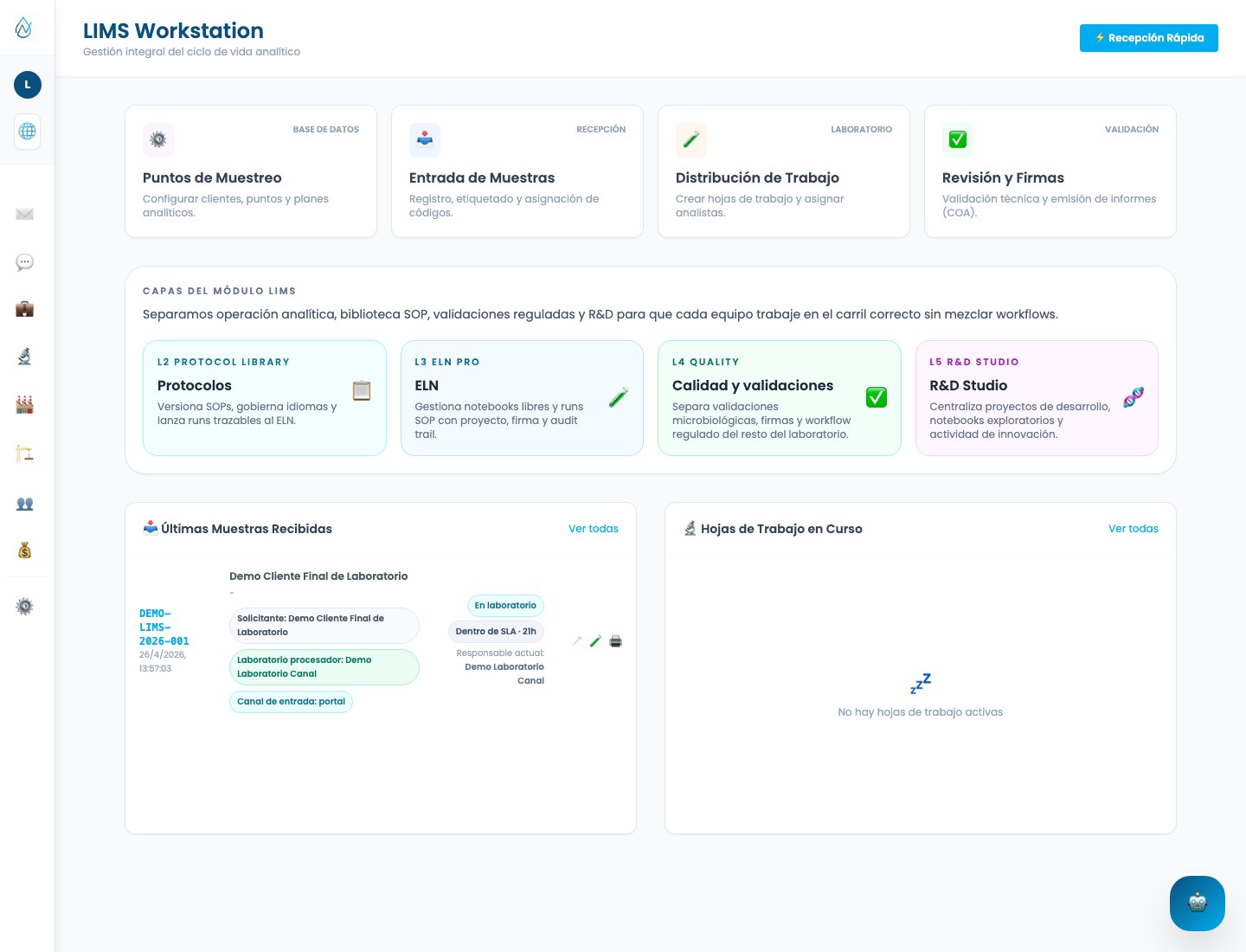The height and width of the screenshot is (952, 1246).
Task: Open the Distribución de Trabajo card
Action: tap(784, 171)
